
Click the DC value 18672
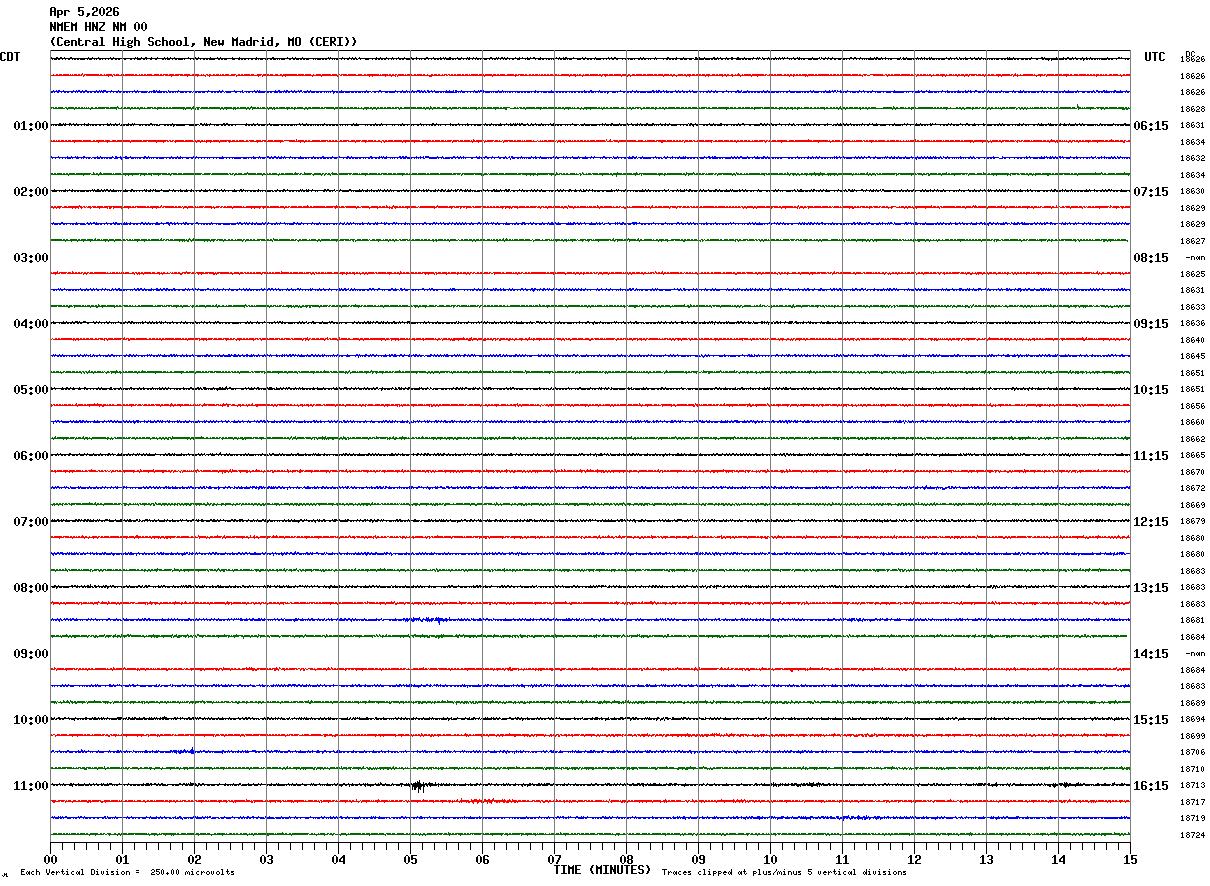coord(1193,489)
